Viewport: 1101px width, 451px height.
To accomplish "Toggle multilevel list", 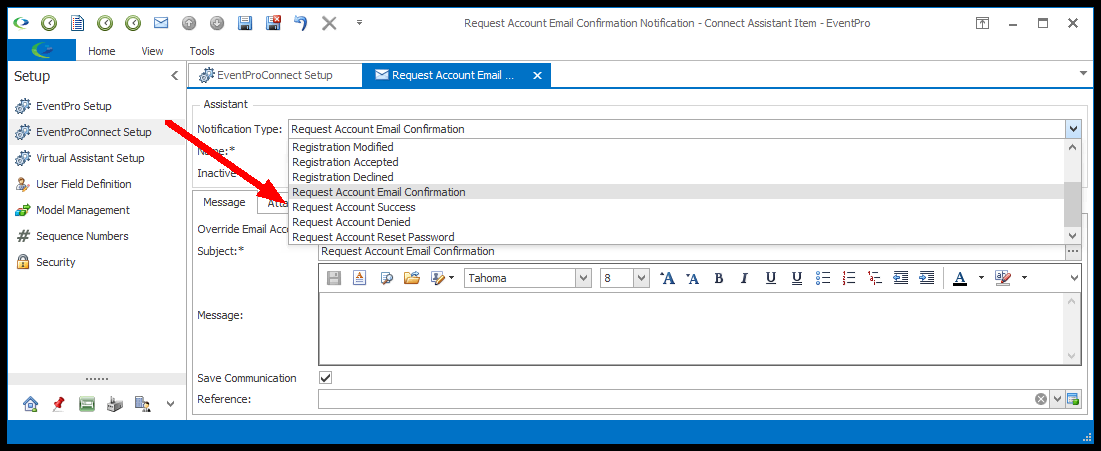I will point(875,278).
